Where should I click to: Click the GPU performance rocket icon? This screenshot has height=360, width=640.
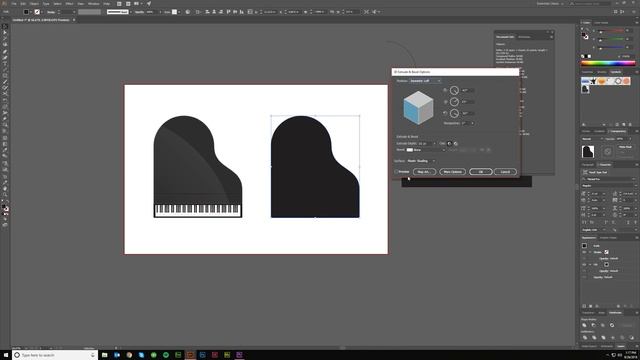pyautogui.click(x=149, y=4)
